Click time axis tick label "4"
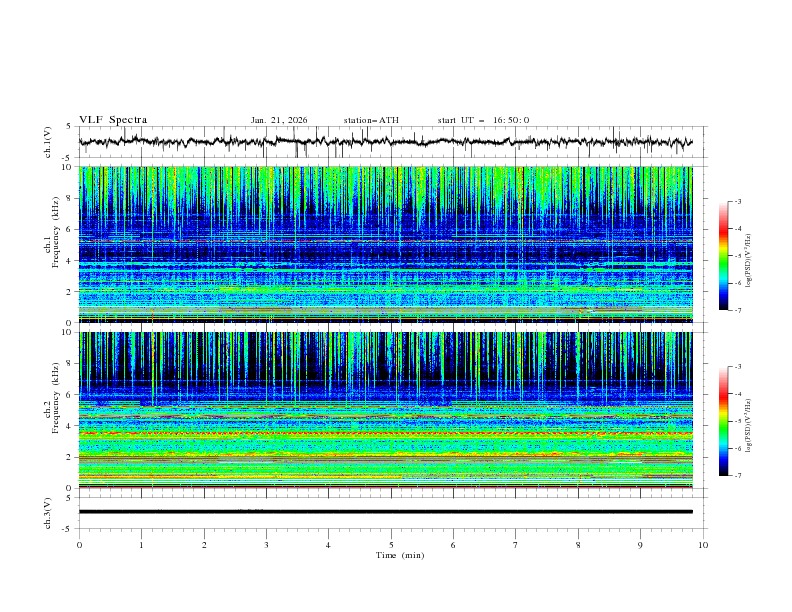Image resolution: width=792 pixels, height=612 pixels. click(328, 545)
